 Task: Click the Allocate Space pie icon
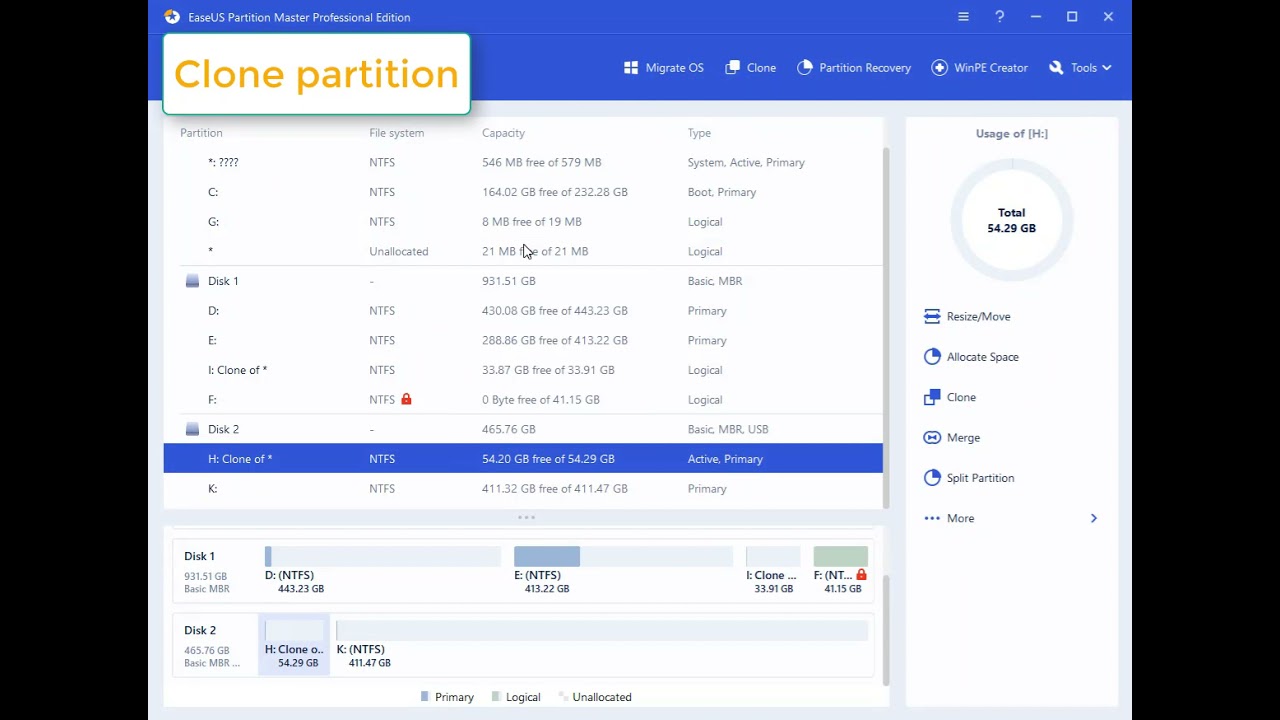(x=932, y=357)
